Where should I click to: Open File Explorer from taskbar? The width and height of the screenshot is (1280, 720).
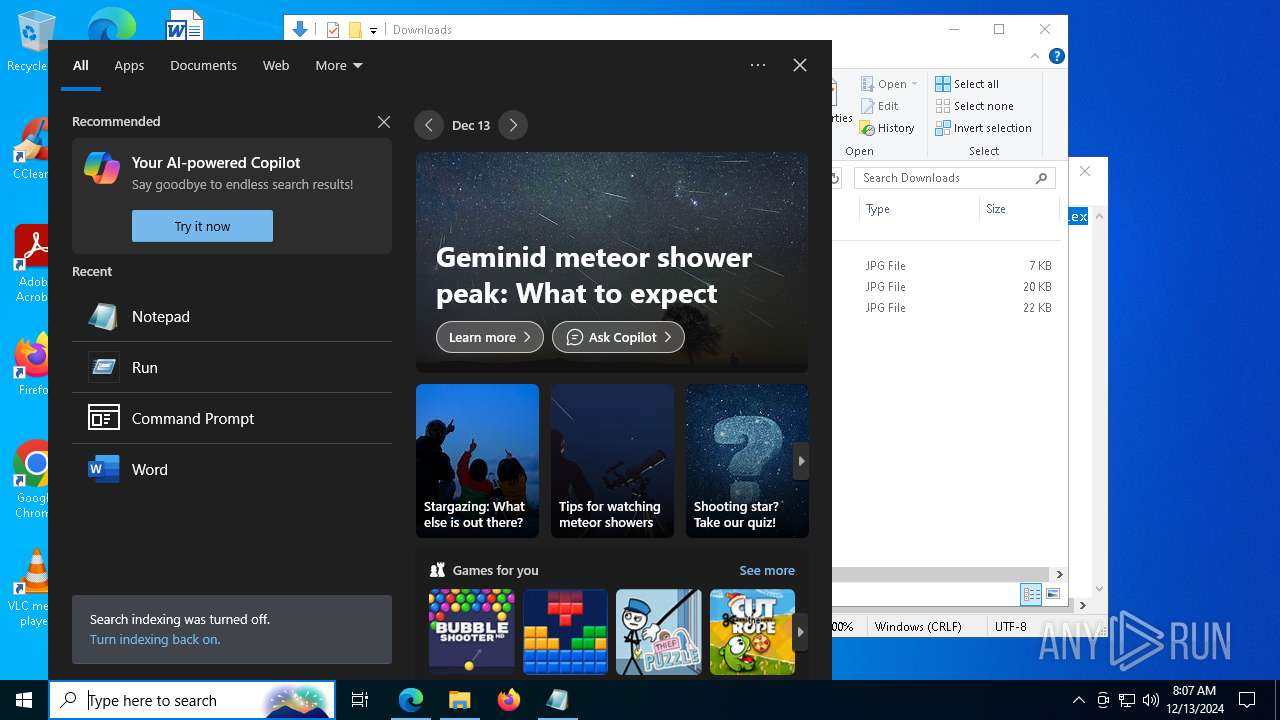tap(459, 700)
